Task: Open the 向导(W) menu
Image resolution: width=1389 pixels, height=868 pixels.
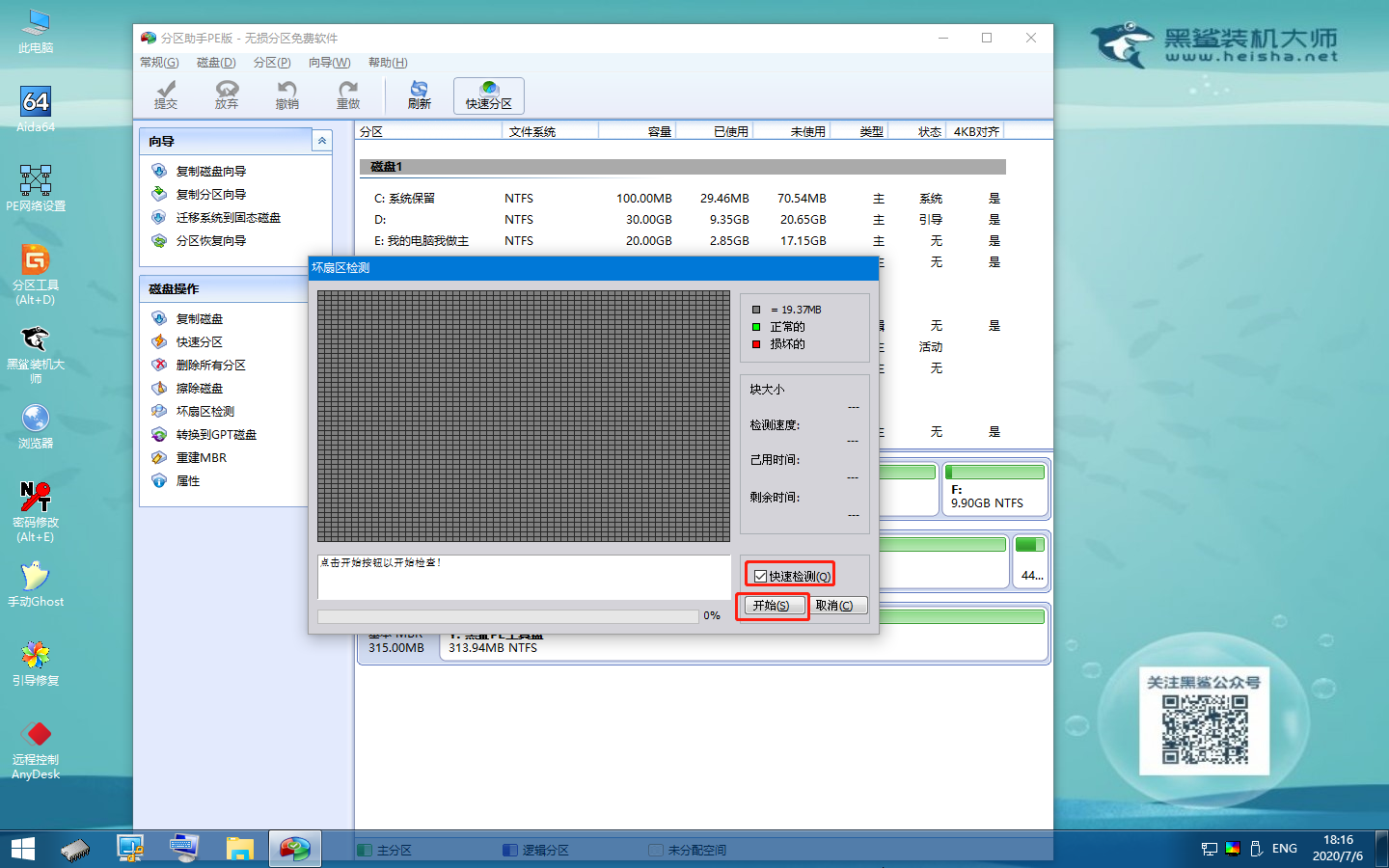Action: [x=330, y=62]
